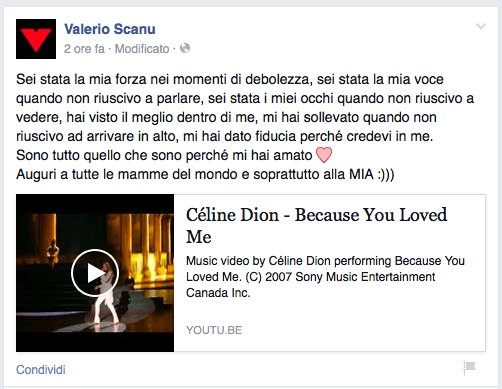Image resolution: width=502 pixels, height=389 pixels.
Task: Click the music video description text
Action: [x=325, y=277]
